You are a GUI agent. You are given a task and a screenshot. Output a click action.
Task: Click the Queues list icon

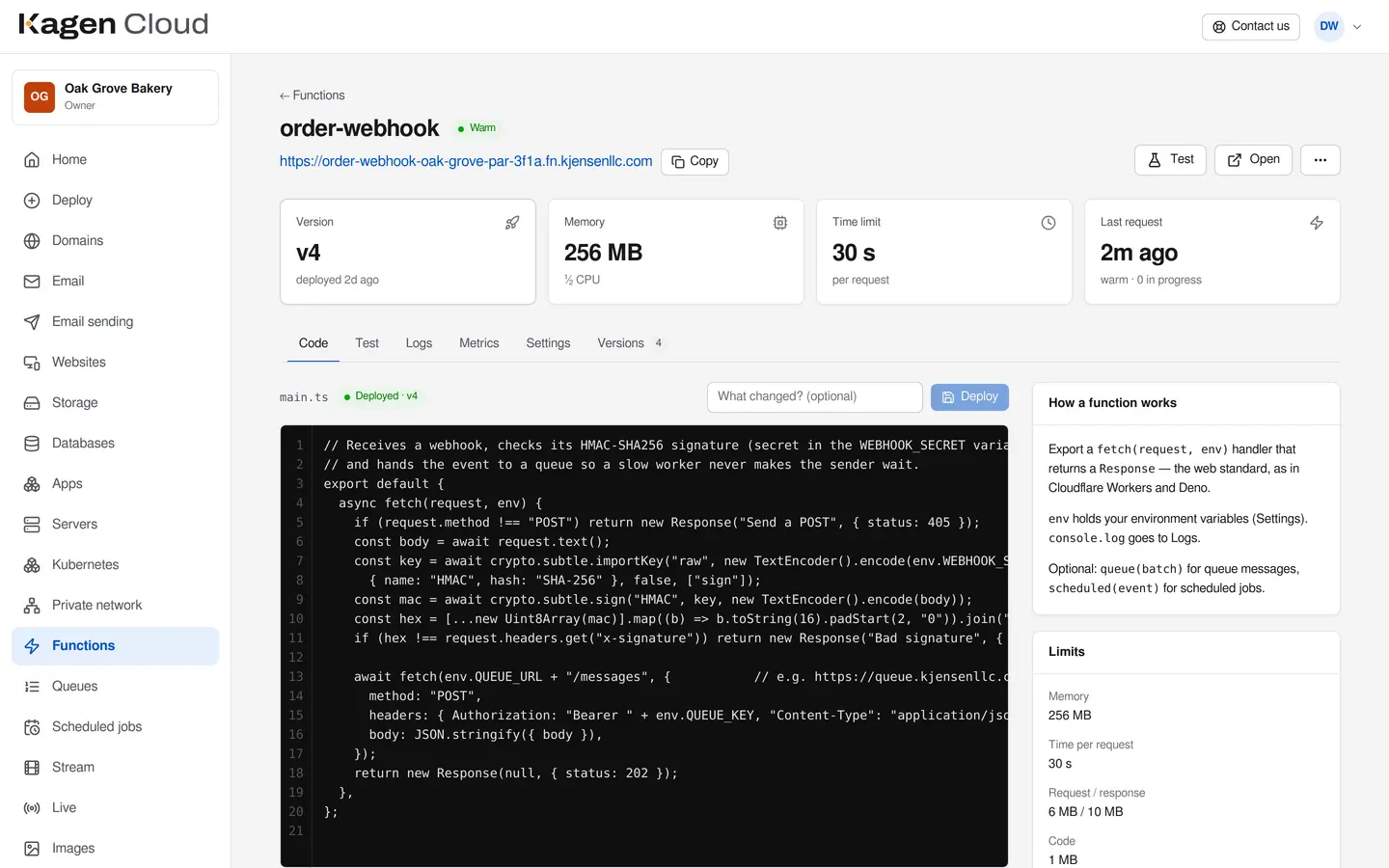pyautogui.click(x=32, y=687)
